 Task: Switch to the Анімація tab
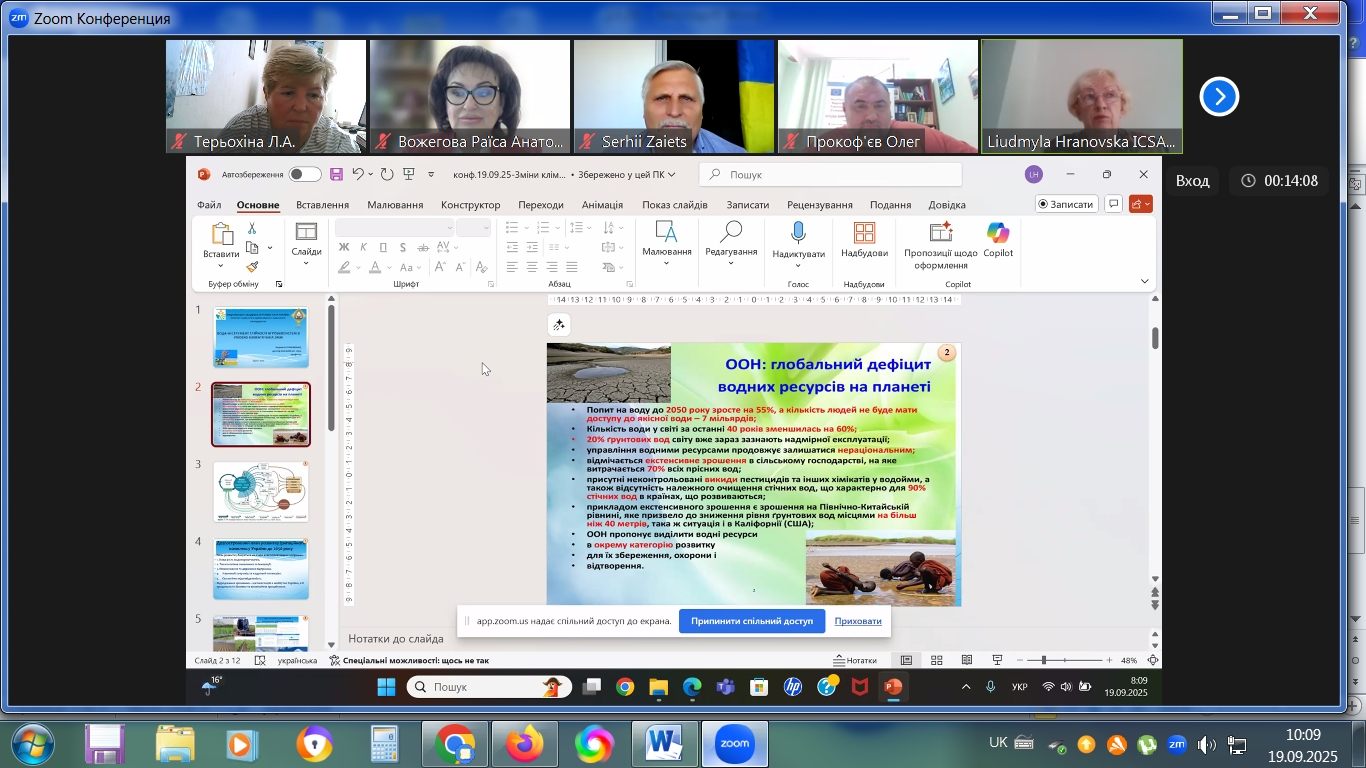602,205
